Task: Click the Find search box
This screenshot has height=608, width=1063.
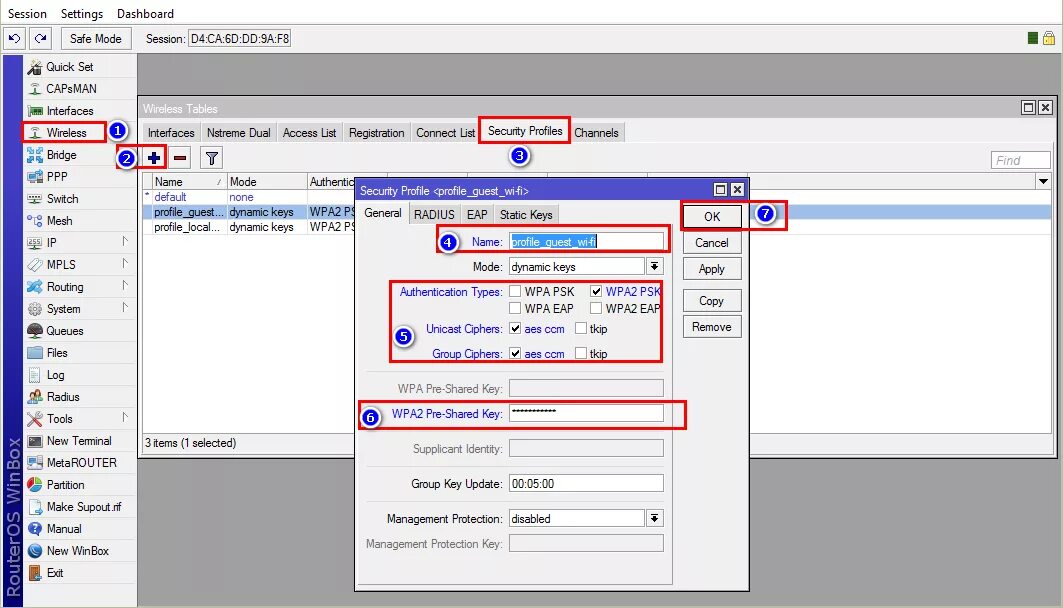Action: 1020,160
